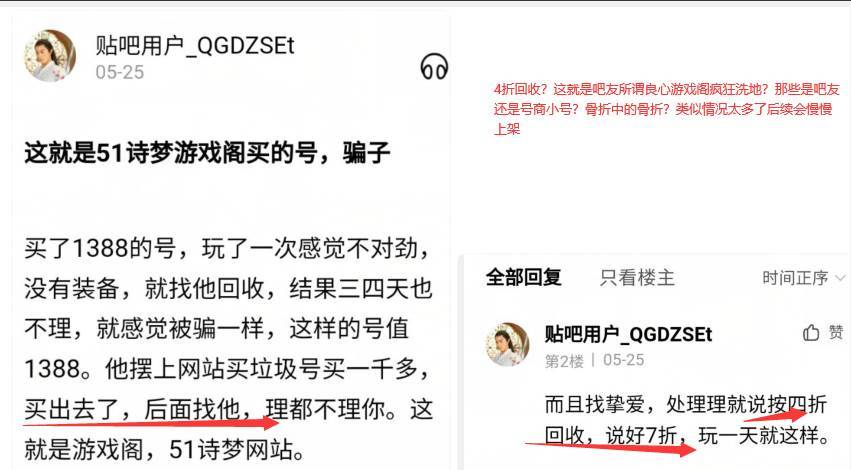Open reply author's avatar in second floor

click(x=507, y=345)
